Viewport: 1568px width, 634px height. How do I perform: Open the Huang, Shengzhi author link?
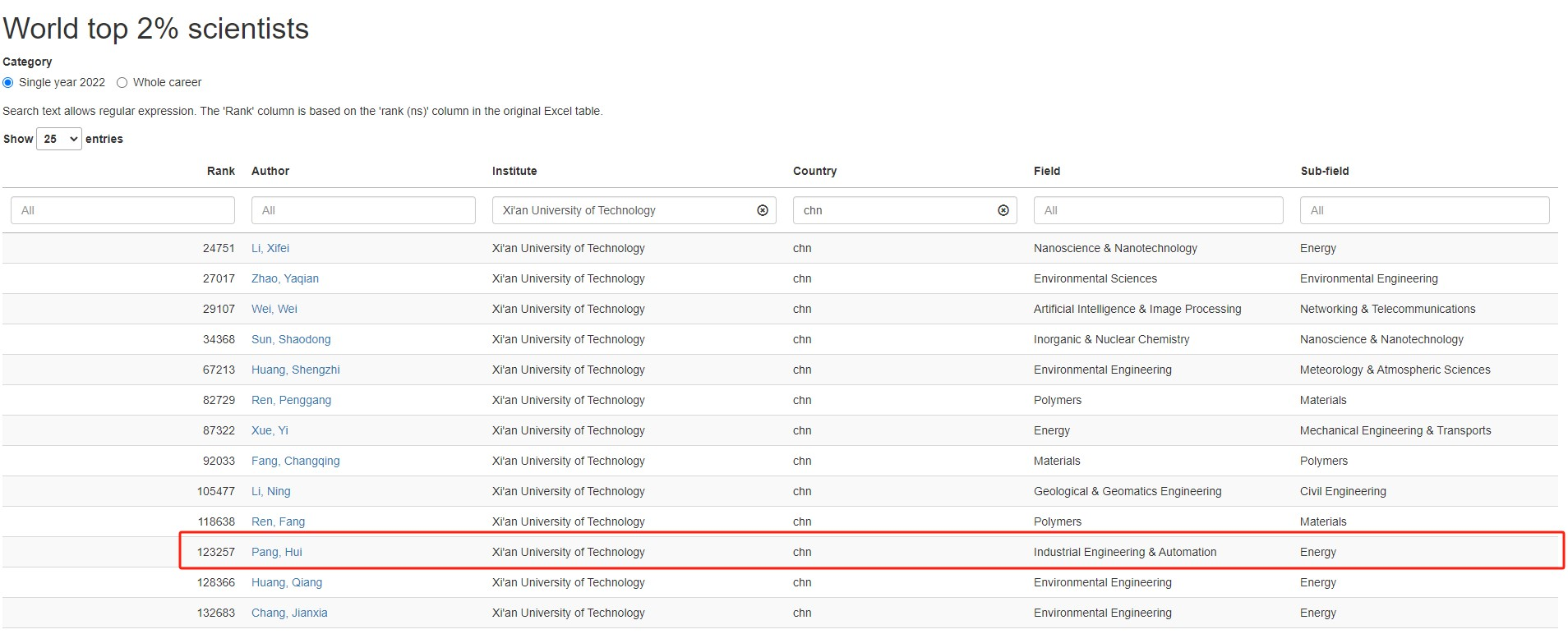pos(295,370)
